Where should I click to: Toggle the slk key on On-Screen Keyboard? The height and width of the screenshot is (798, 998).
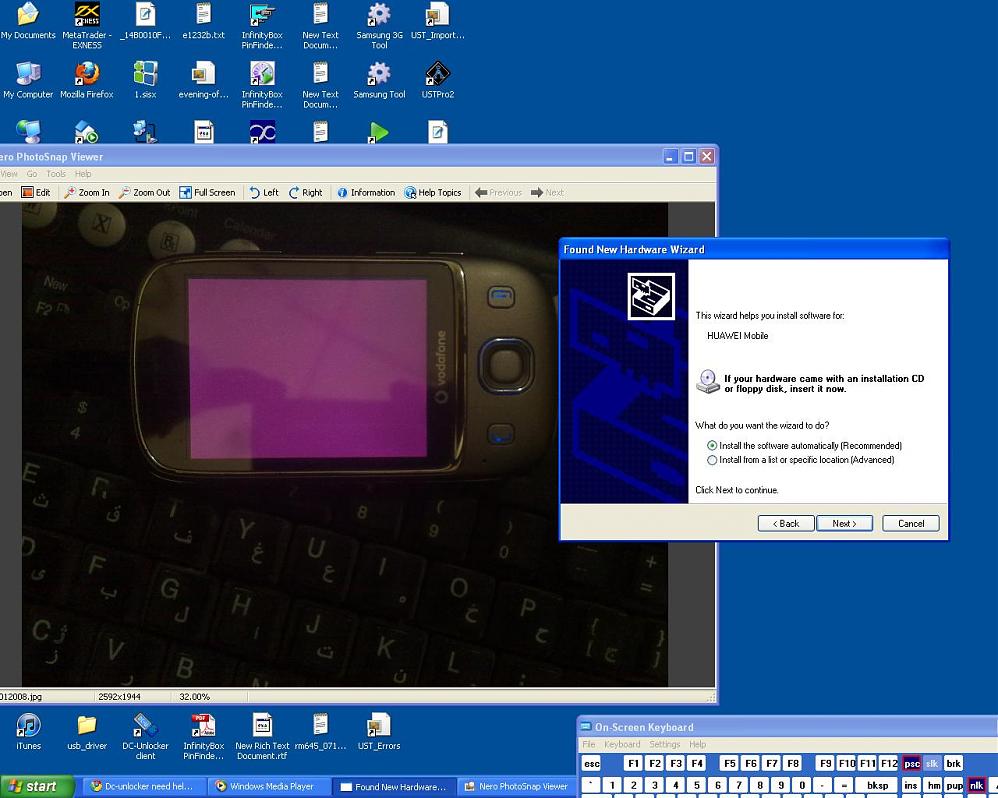coord(932,763)
